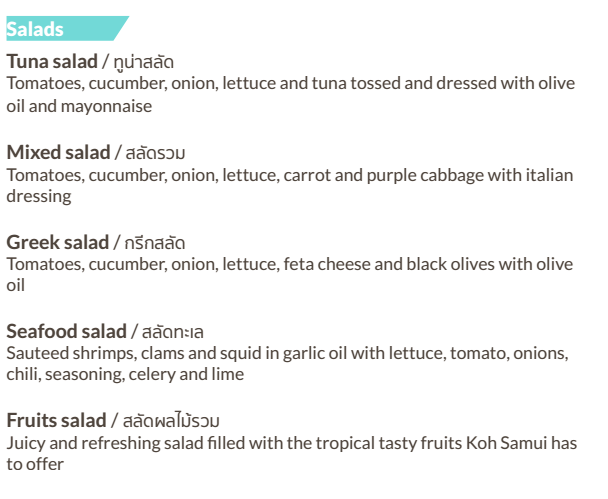The image size is (608, 499).
Task: Click the word dressing under Mixed salad
Action: tap(39, 196)
